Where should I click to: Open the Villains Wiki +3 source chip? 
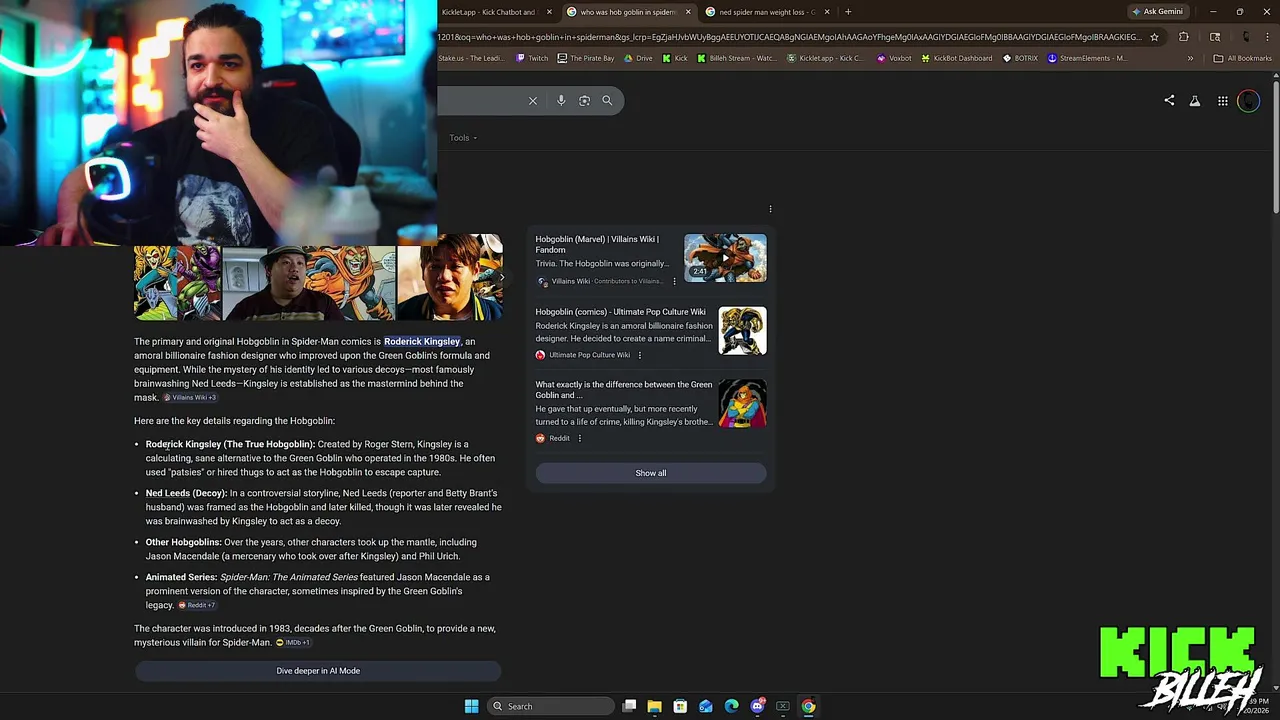tap(190, 398)
